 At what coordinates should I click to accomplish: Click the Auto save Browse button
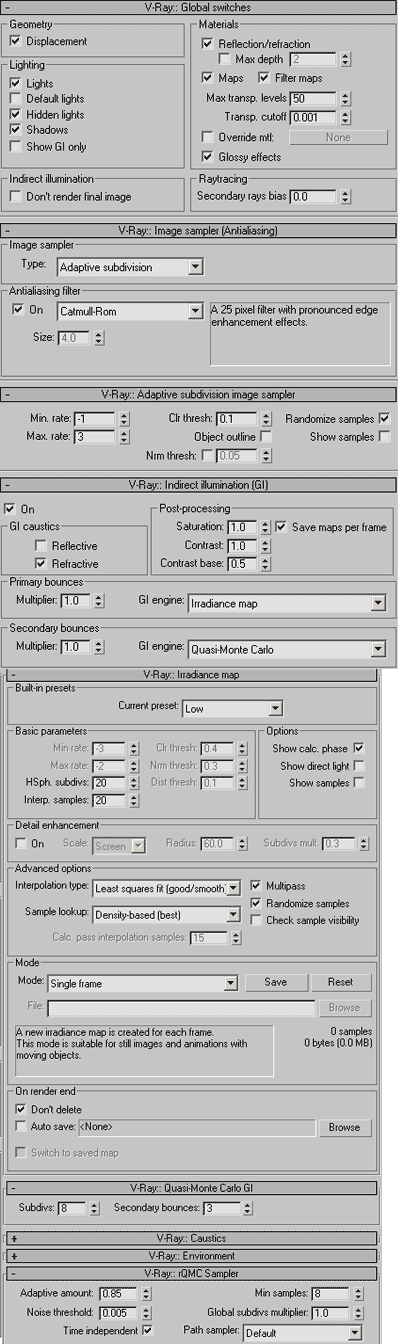[344, 1127]
